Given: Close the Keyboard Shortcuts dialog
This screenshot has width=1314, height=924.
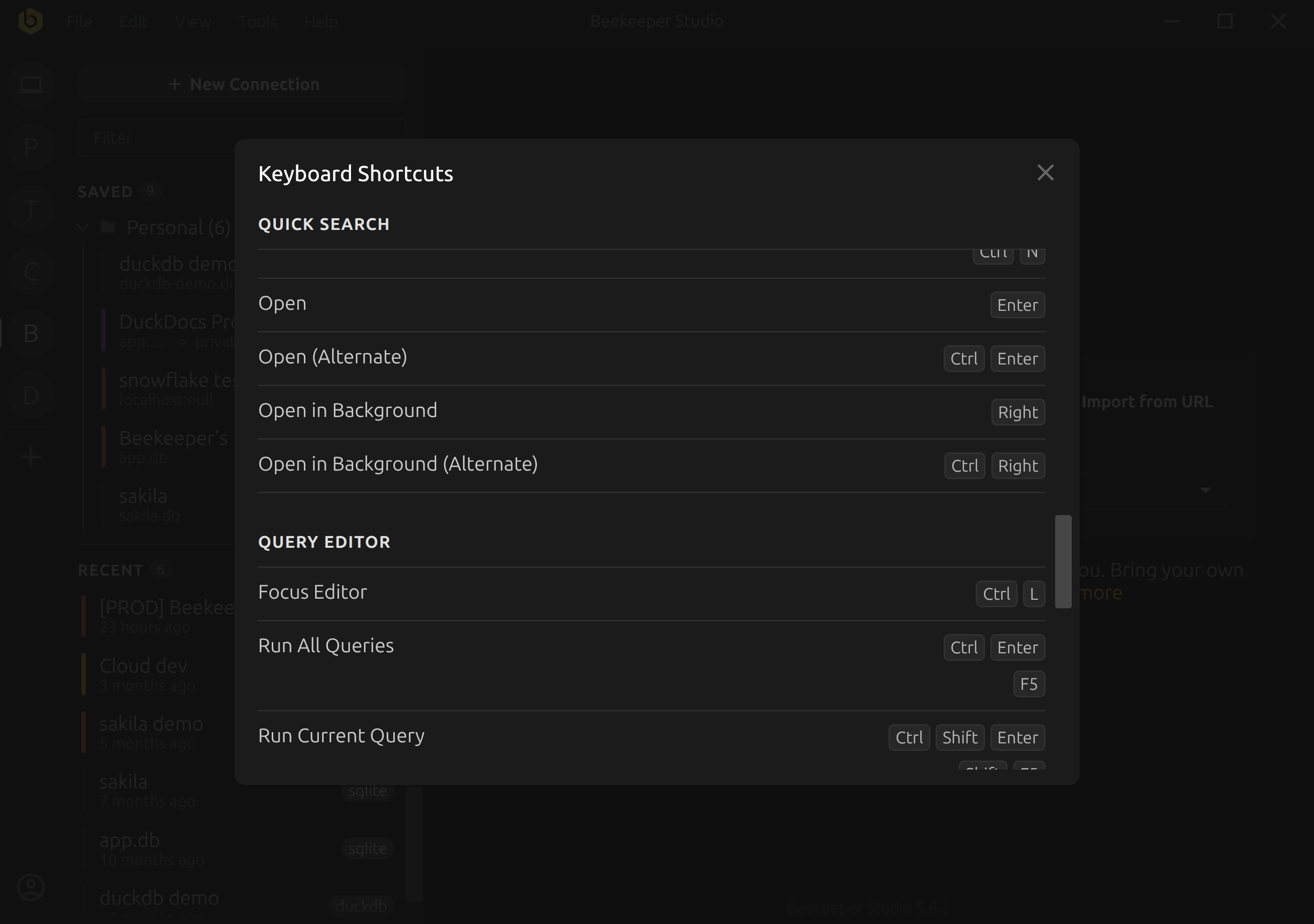Looking at the screenshot, I should pos(1046,173).
